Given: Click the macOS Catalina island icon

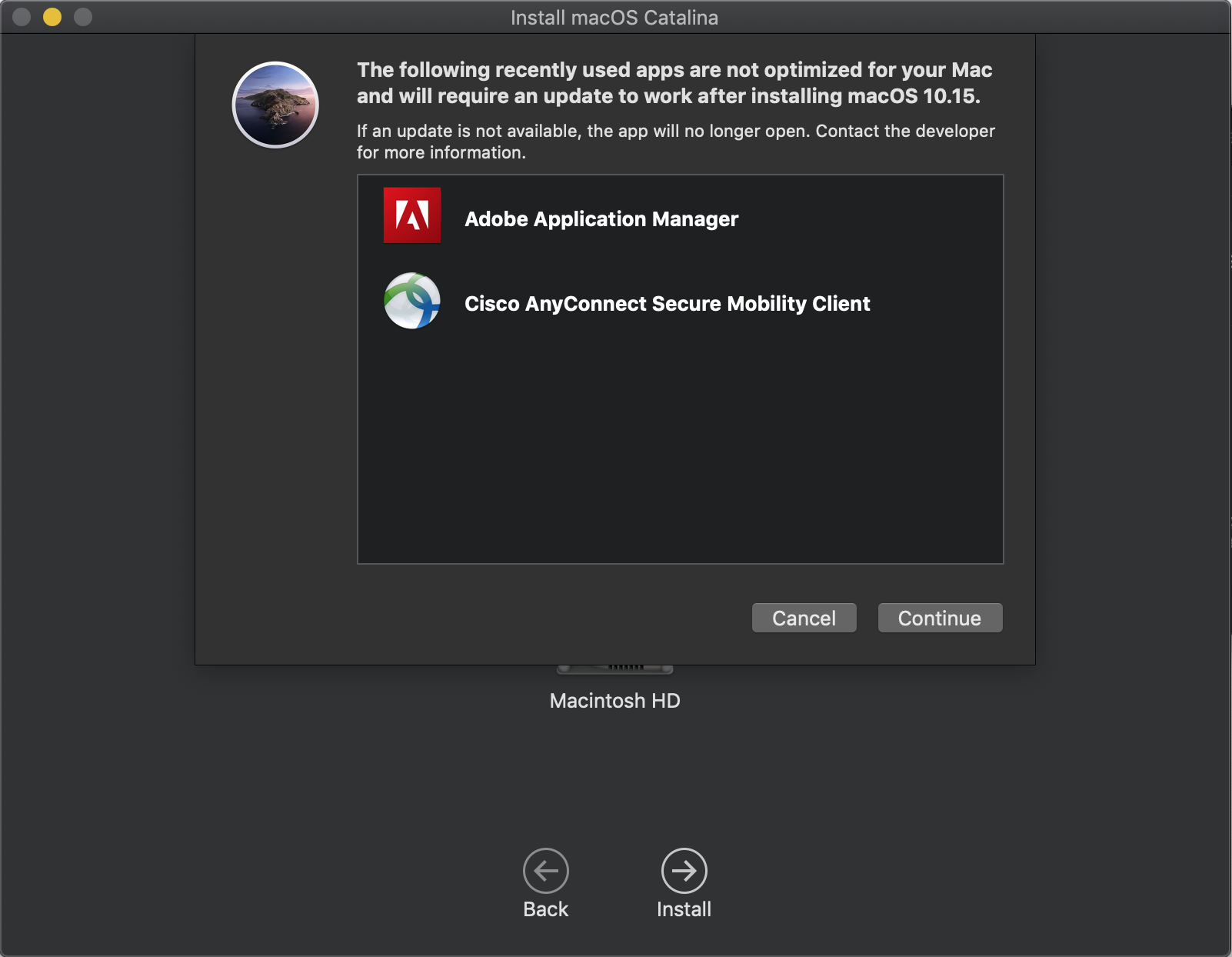Looking at the screenshot, I should [x=275, y=105].
